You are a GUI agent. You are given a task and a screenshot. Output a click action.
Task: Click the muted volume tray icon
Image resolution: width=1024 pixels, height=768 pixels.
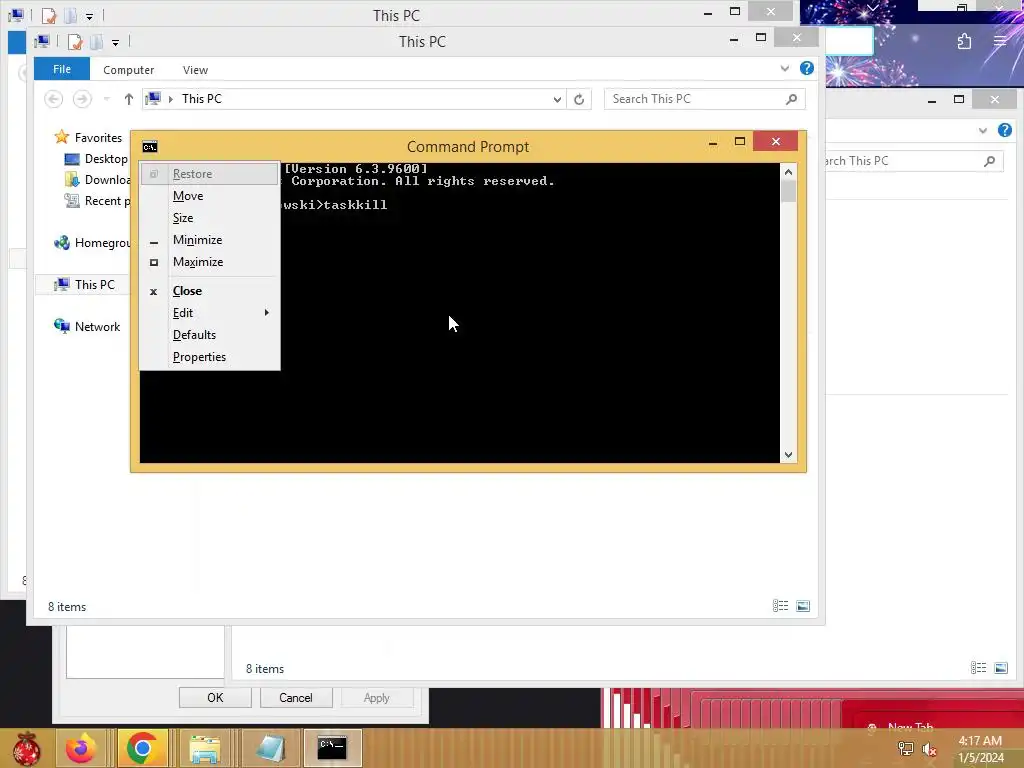(929, 750)
